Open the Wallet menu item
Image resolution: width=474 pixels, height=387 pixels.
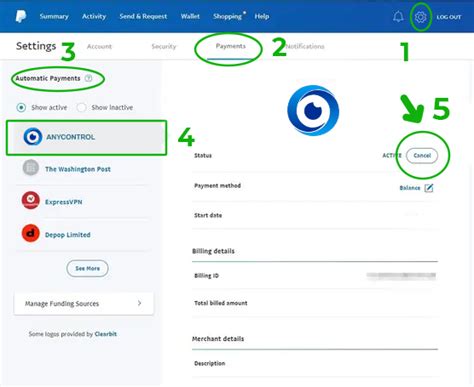click(190, 16)
